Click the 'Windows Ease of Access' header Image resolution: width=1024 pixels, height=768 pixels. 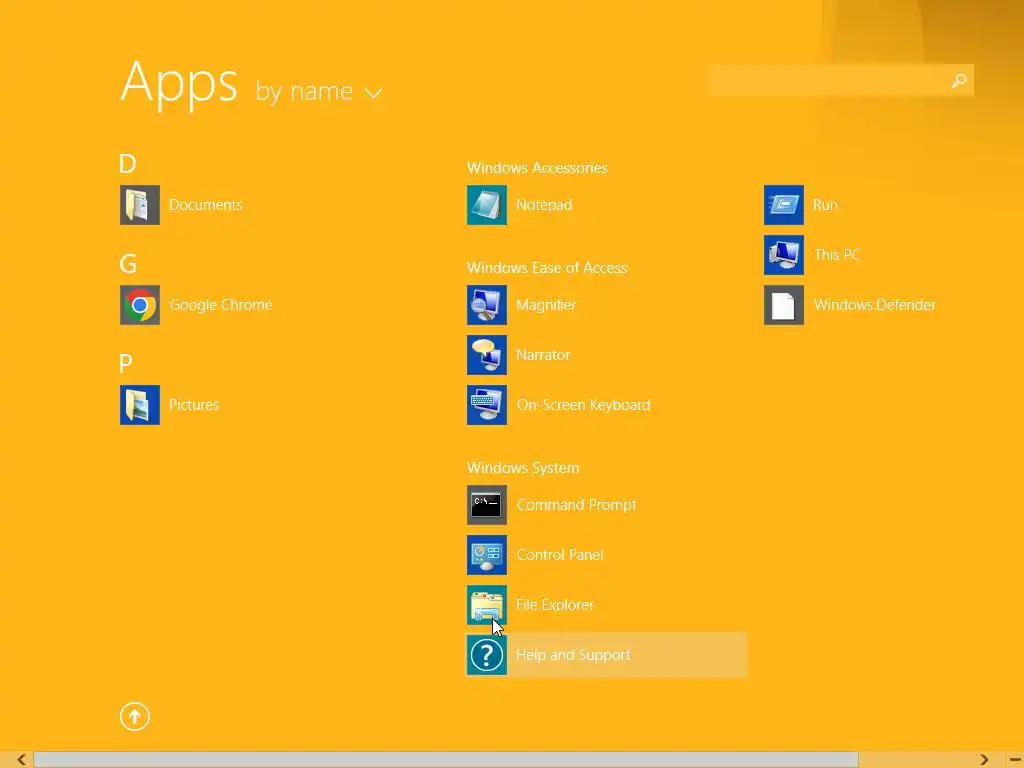pos(547,268)
